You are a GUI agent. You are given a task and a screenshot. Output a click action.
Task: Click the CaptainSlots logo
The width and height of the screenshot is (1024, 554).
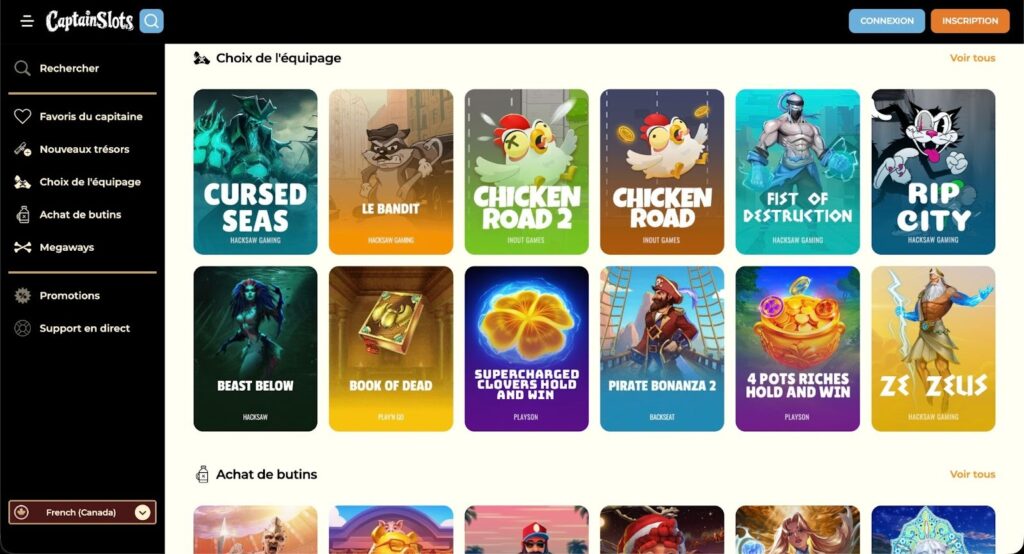point(89,21)
